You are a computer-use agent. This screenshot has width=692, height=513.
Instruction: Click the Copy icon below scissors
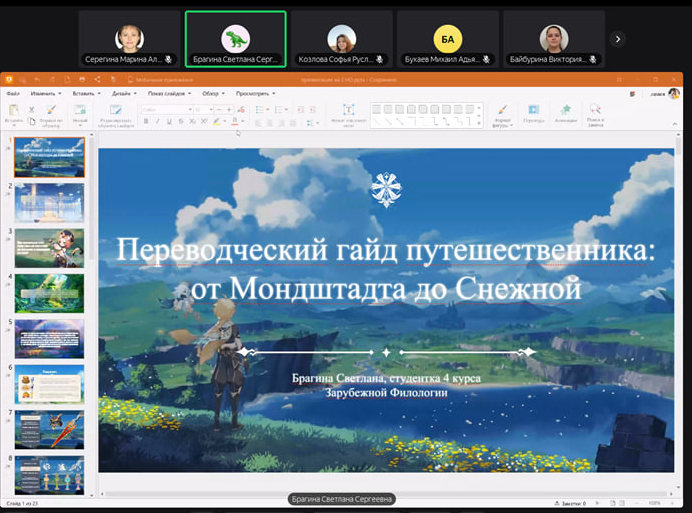coord(31,121)
